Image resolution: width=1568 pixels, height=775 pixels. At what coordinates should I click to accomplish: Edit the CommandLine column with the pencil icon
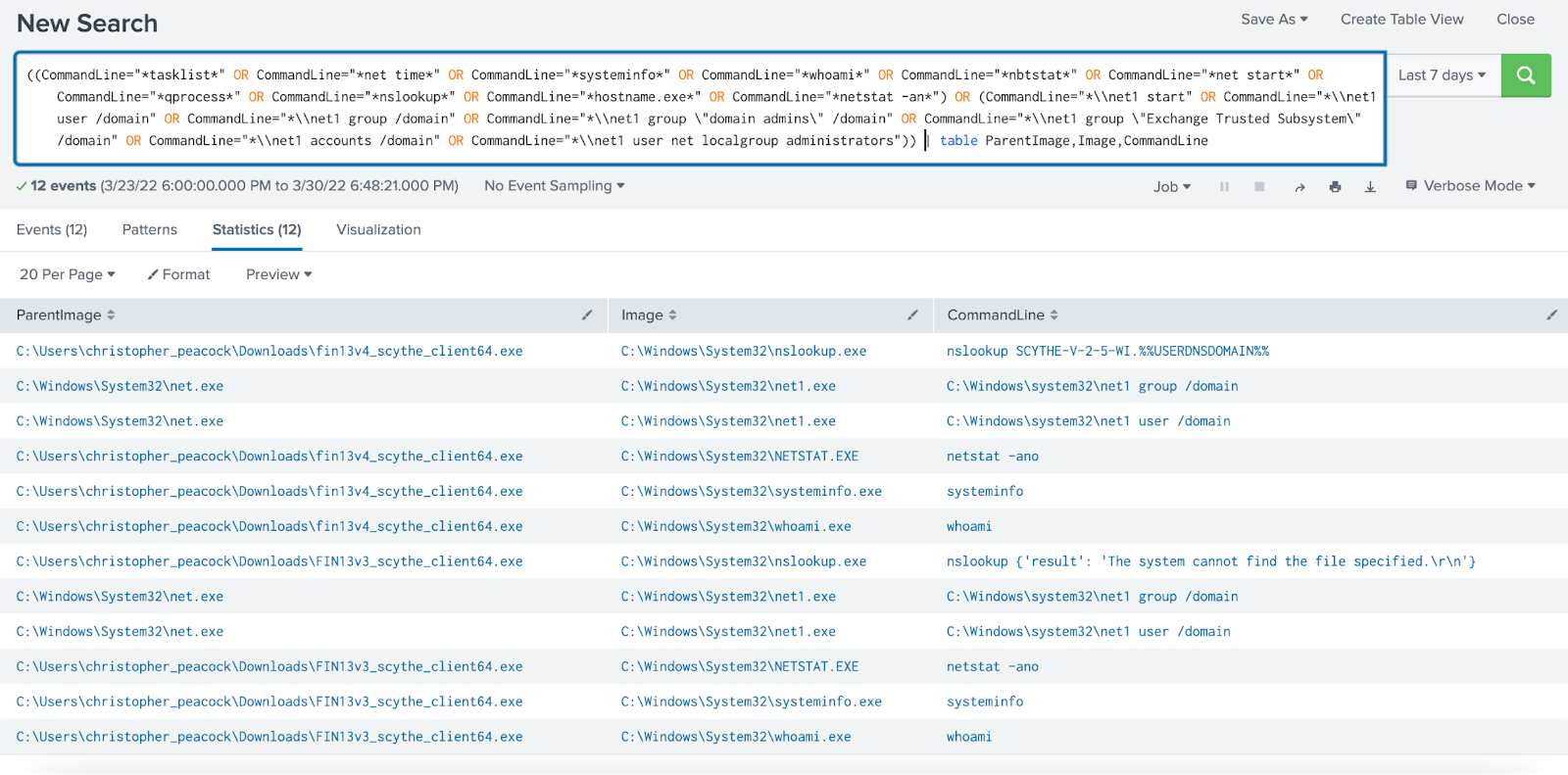[1551, 315]
